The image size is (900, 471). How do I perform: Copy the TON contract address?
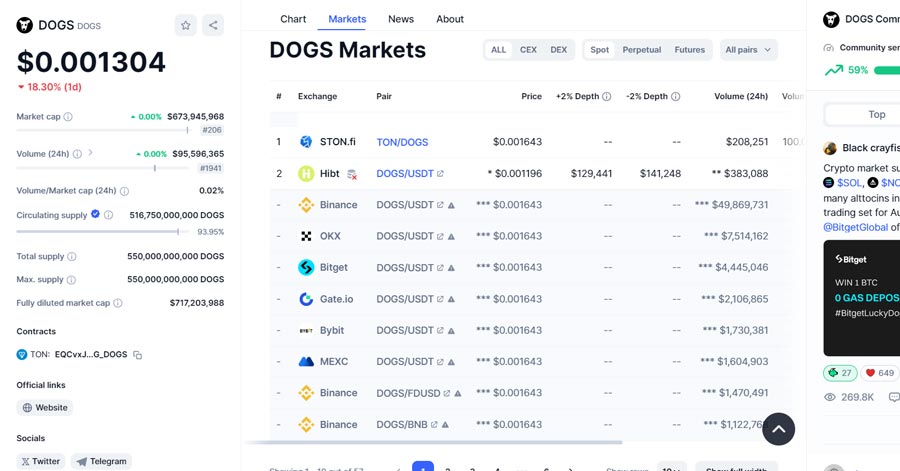click(137, 355)
